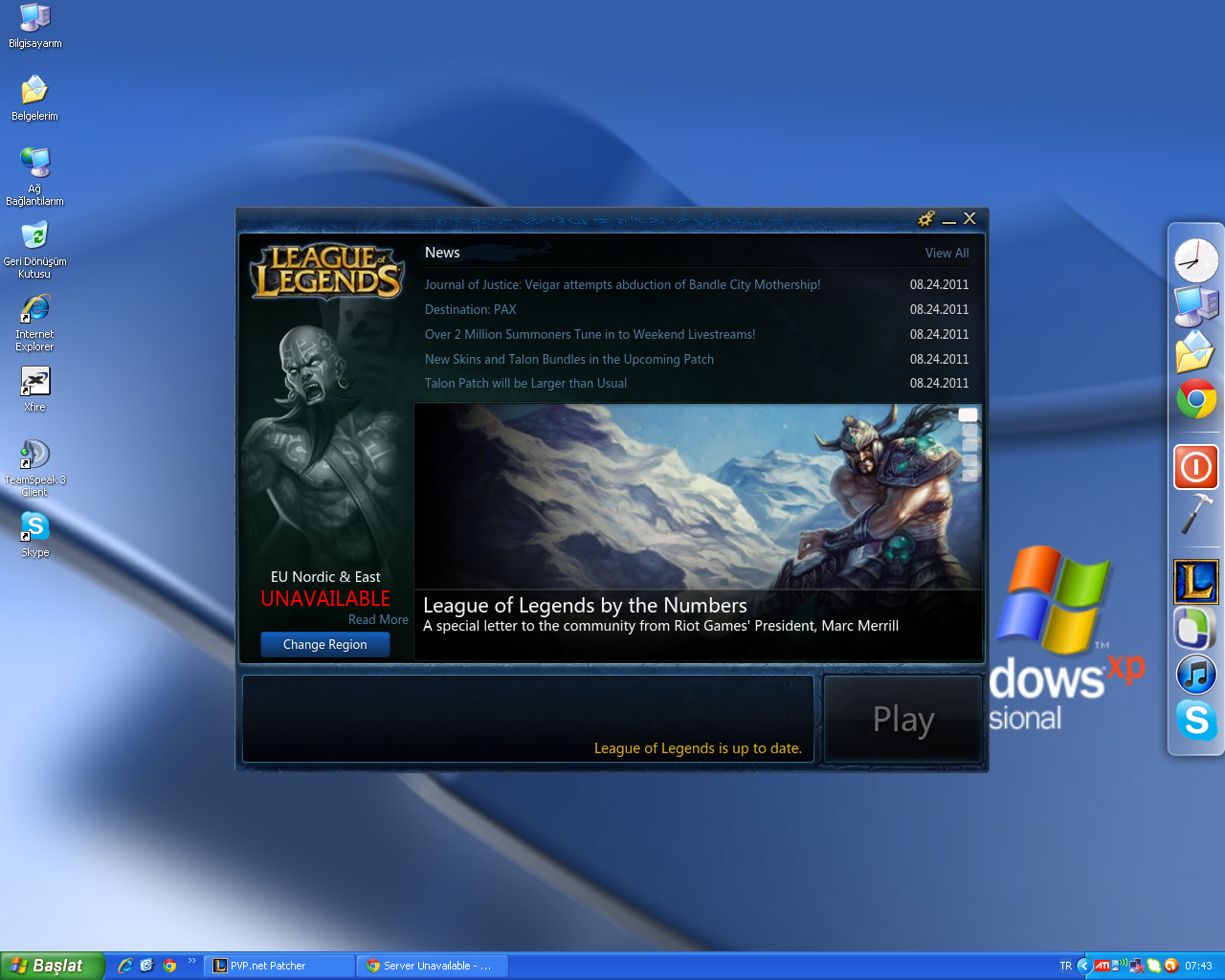Open the Xfire desktop shortcut

(34, 382)
